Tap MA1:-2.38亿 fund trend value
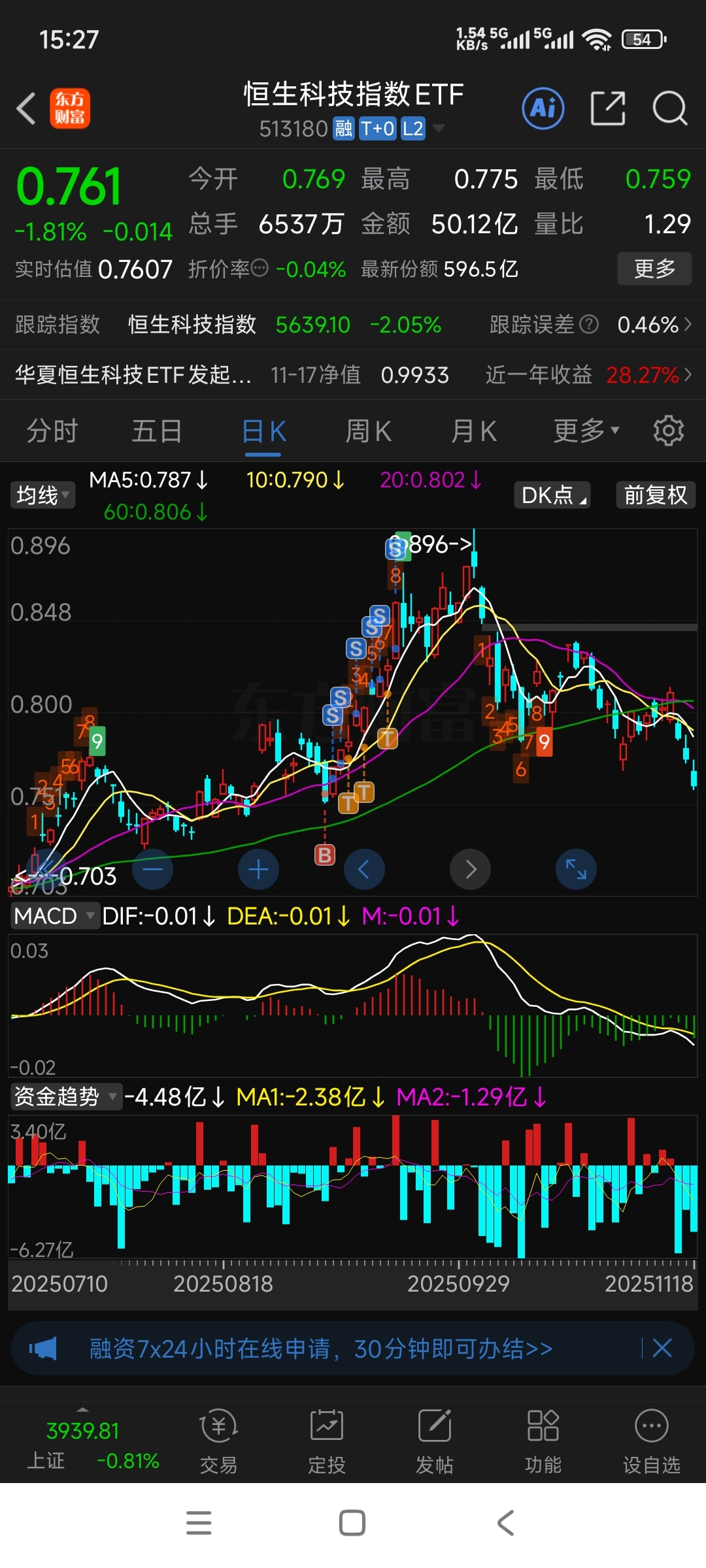706x1568 pixels. point(310,1096)
